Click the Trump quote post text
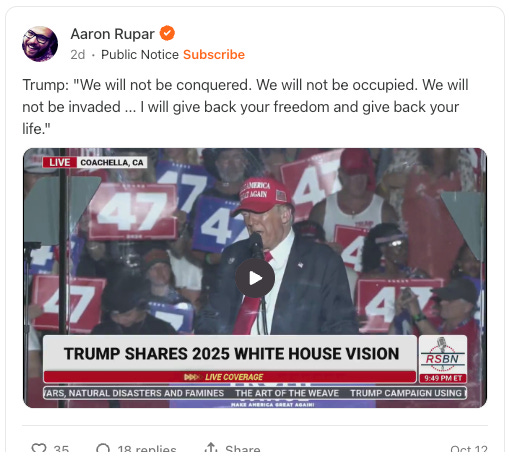The height and width of the screenshot is (464, 509). [x=245, y=107]
